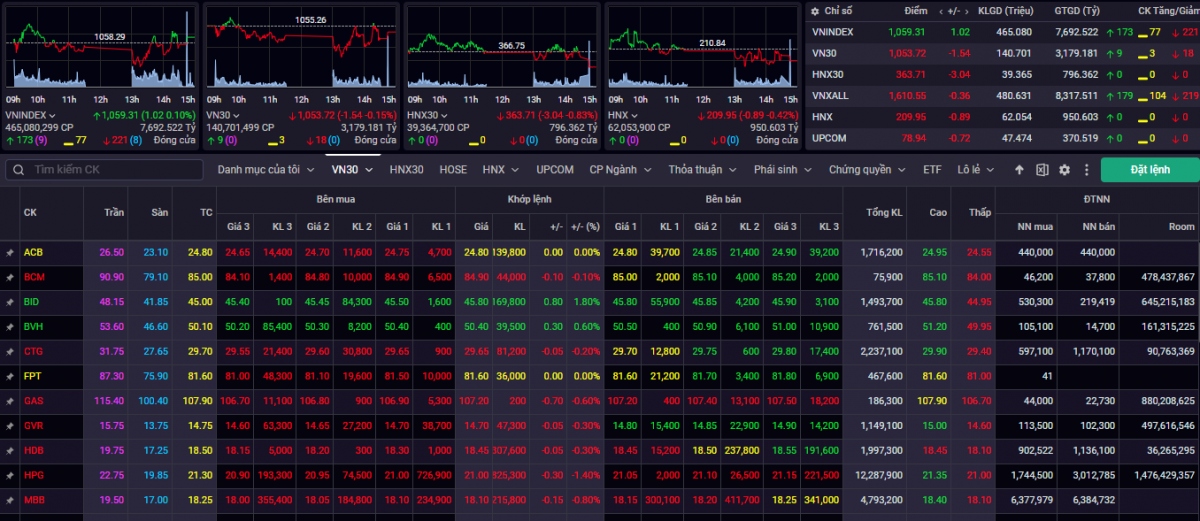Screen dimensions: 1200x521
Task: Click BVH ceiling price 53.60
Action: click(111, 326)
